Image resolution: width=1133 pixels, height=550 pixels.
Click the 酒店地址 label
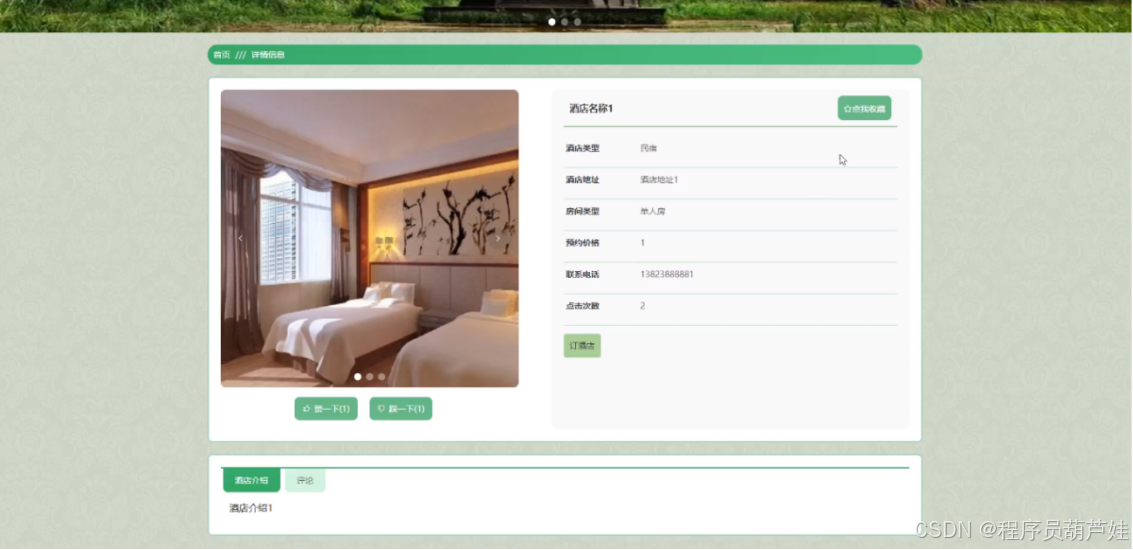pyautogui.click(x=582, y=179)
